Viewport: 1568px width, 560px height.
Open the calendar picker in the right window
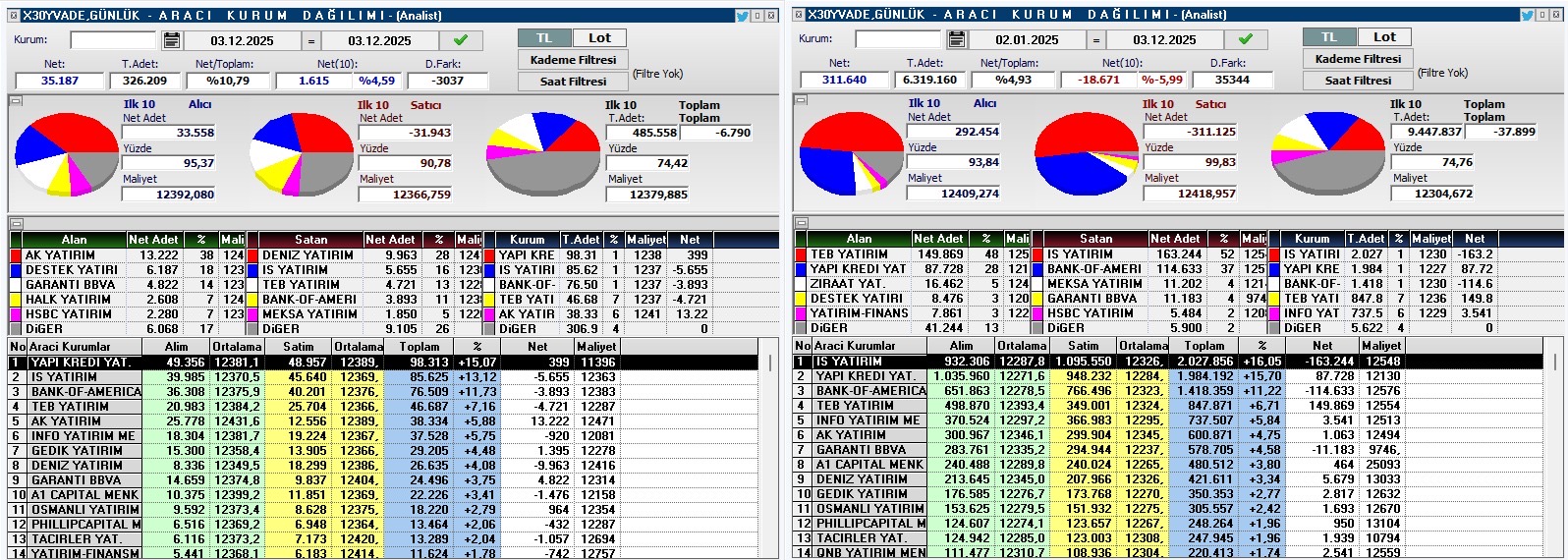pos(957,39)
